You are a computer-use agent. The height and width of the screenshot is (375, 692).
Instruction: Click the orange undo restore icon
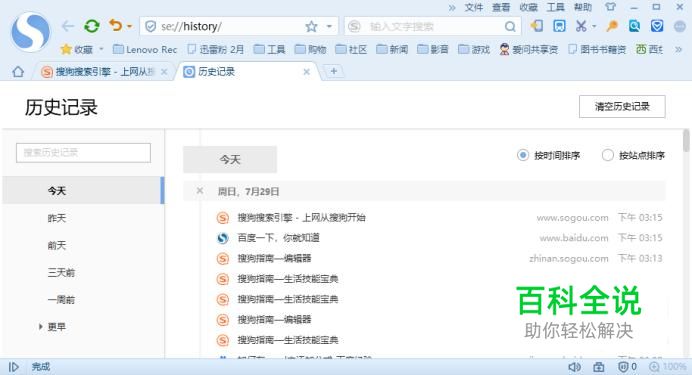click(116, 26)
